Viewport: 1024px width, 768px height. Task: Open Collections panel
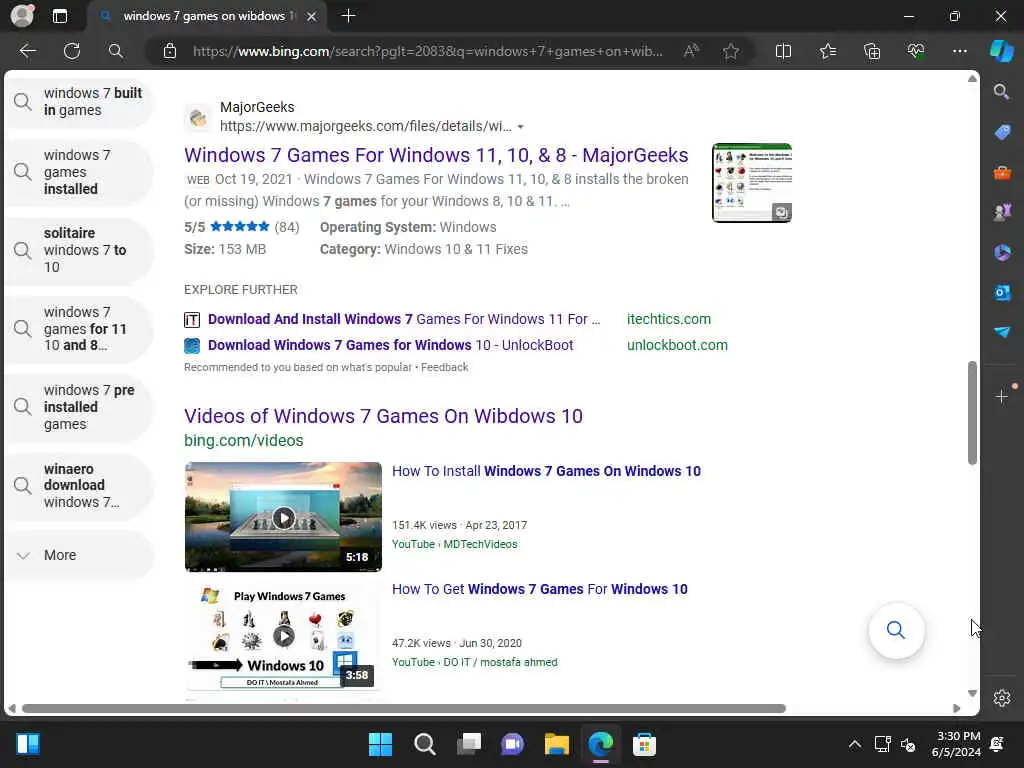tap(872, 51)
